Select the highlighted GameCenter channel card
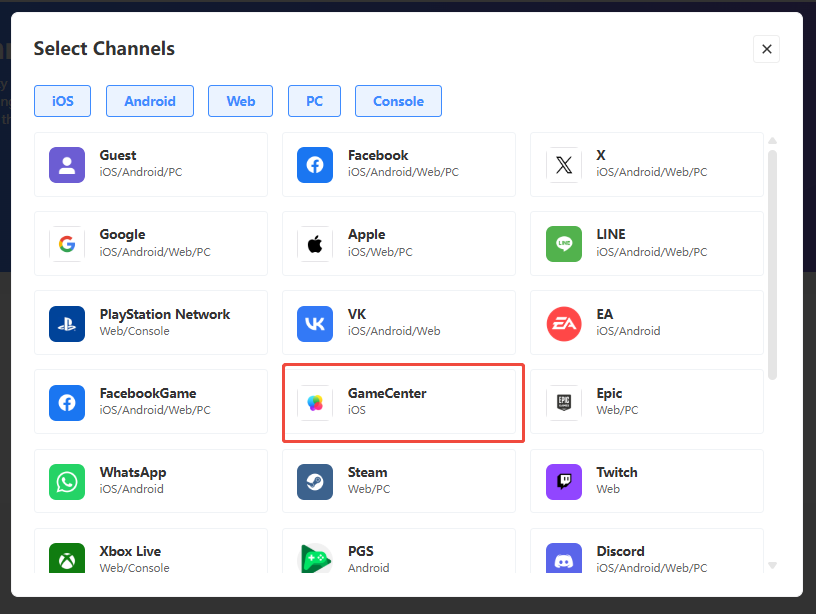Image resolution: width=816 pixels, height=614 pixels. [403, 402]
